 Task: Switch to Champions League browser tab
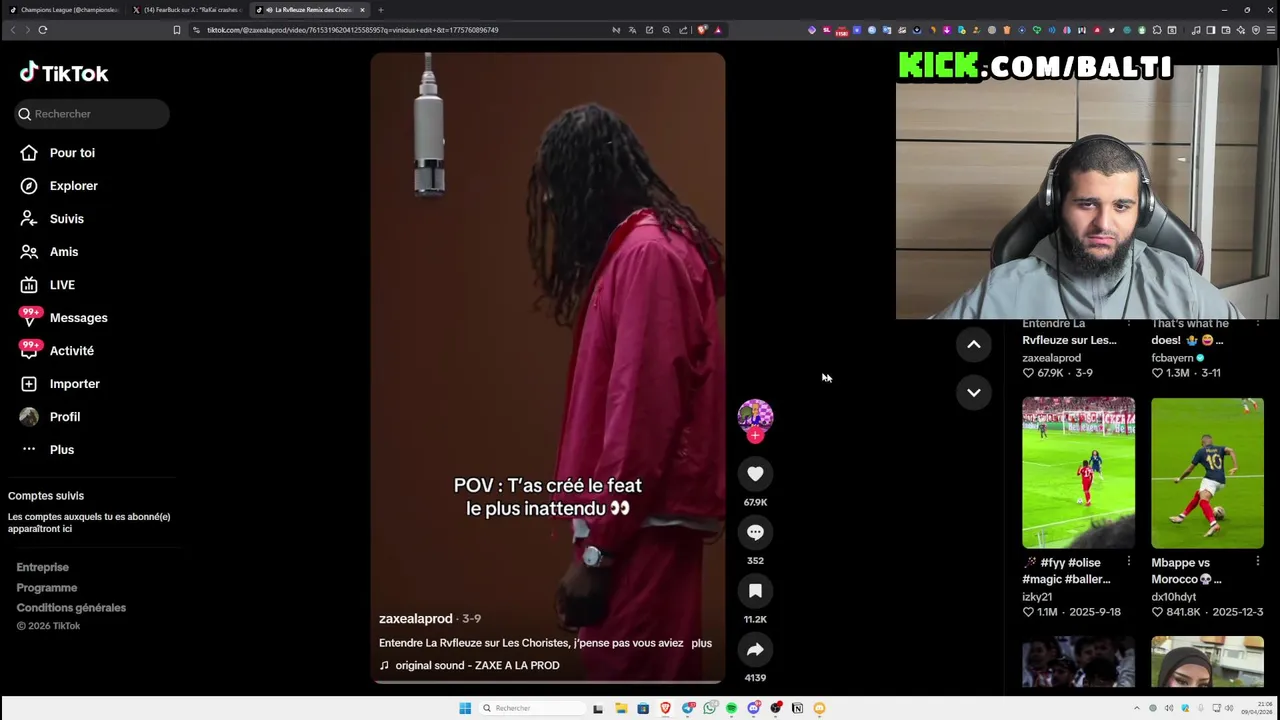(62, 10)
